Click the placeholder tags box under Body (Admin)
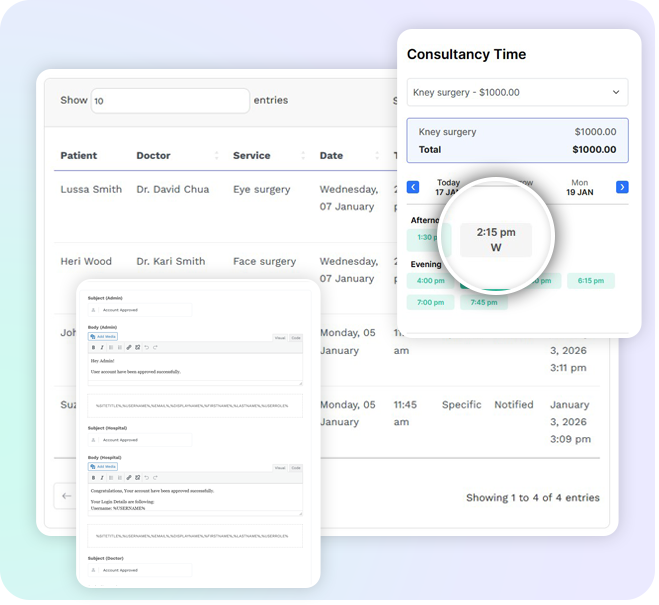The width and height of the screenshot is (659, 605). coord(195,406)
